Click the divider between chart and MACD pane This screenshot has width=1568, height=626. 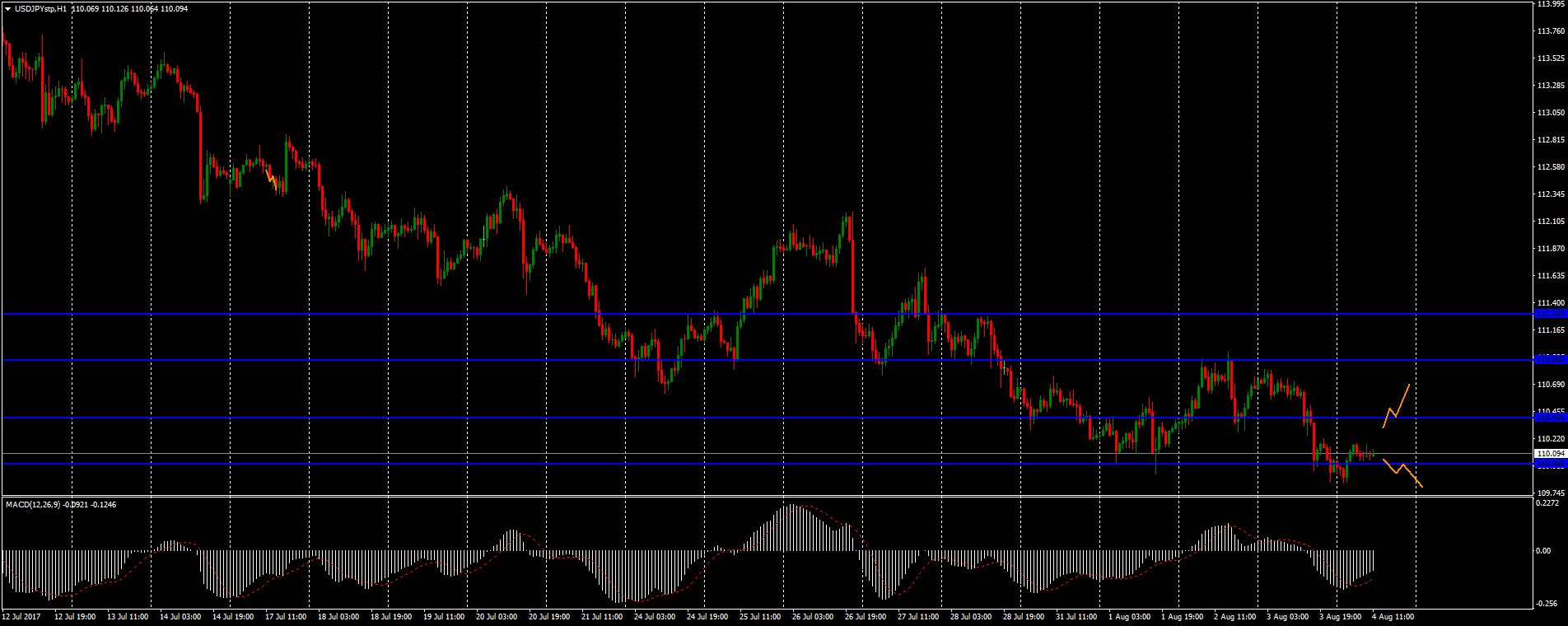tap(766, 497)
